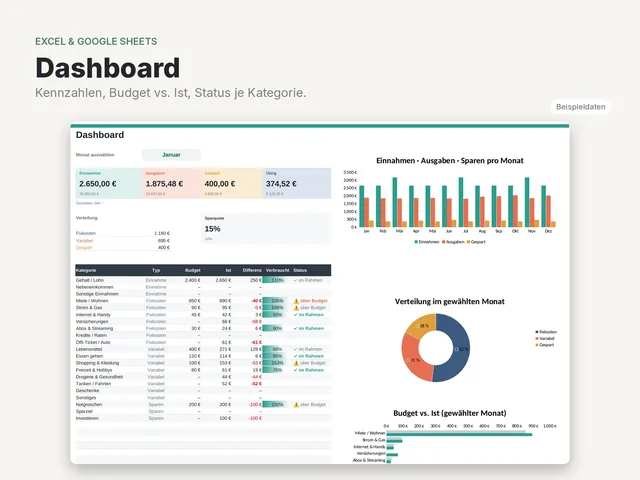The image size is (640, 480).
Task: Click the 'Investieren' category cell
Action: pos(87,418)
